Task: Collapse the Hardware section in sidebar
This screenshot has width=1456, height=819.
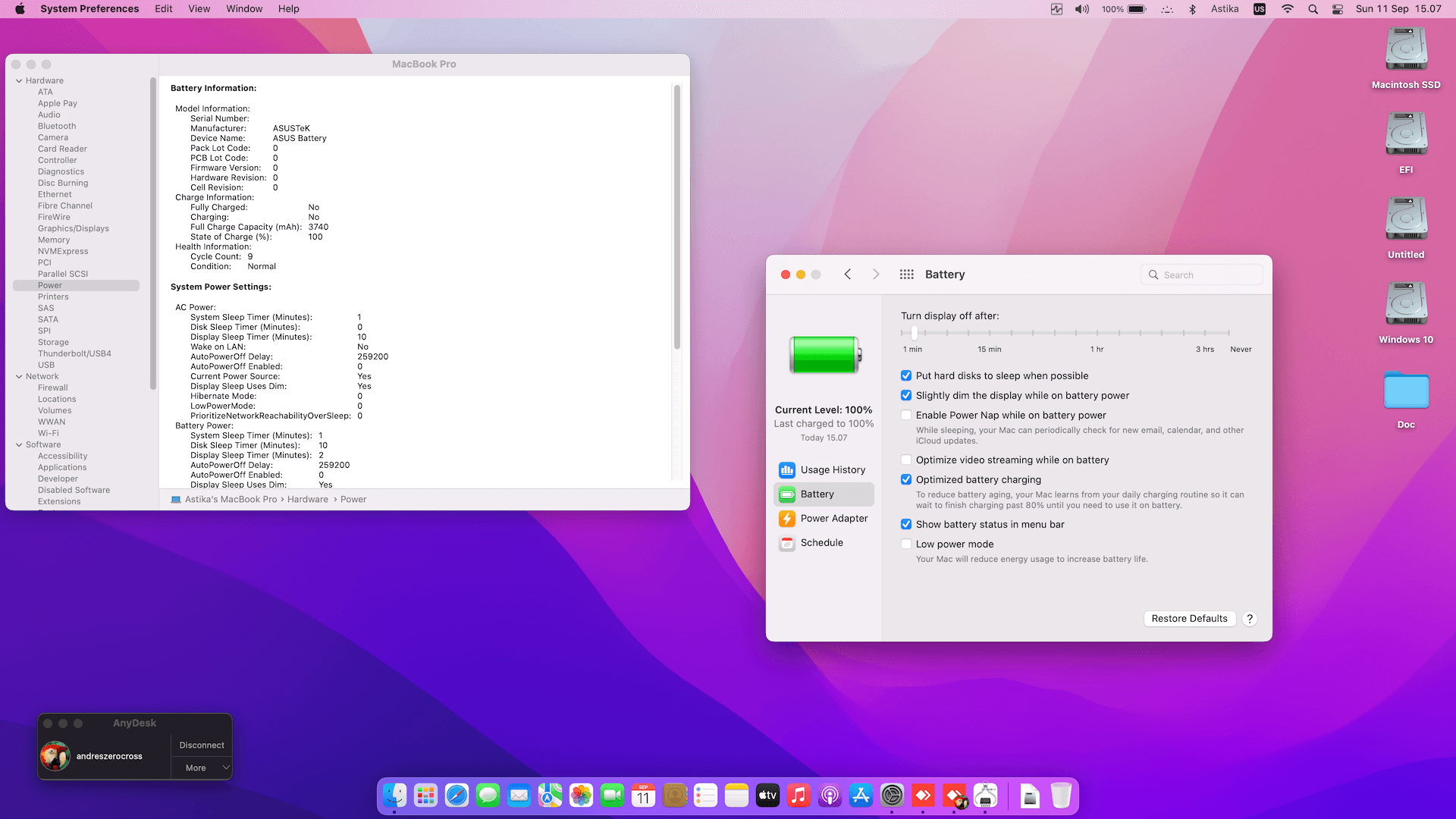Action: 17,80
